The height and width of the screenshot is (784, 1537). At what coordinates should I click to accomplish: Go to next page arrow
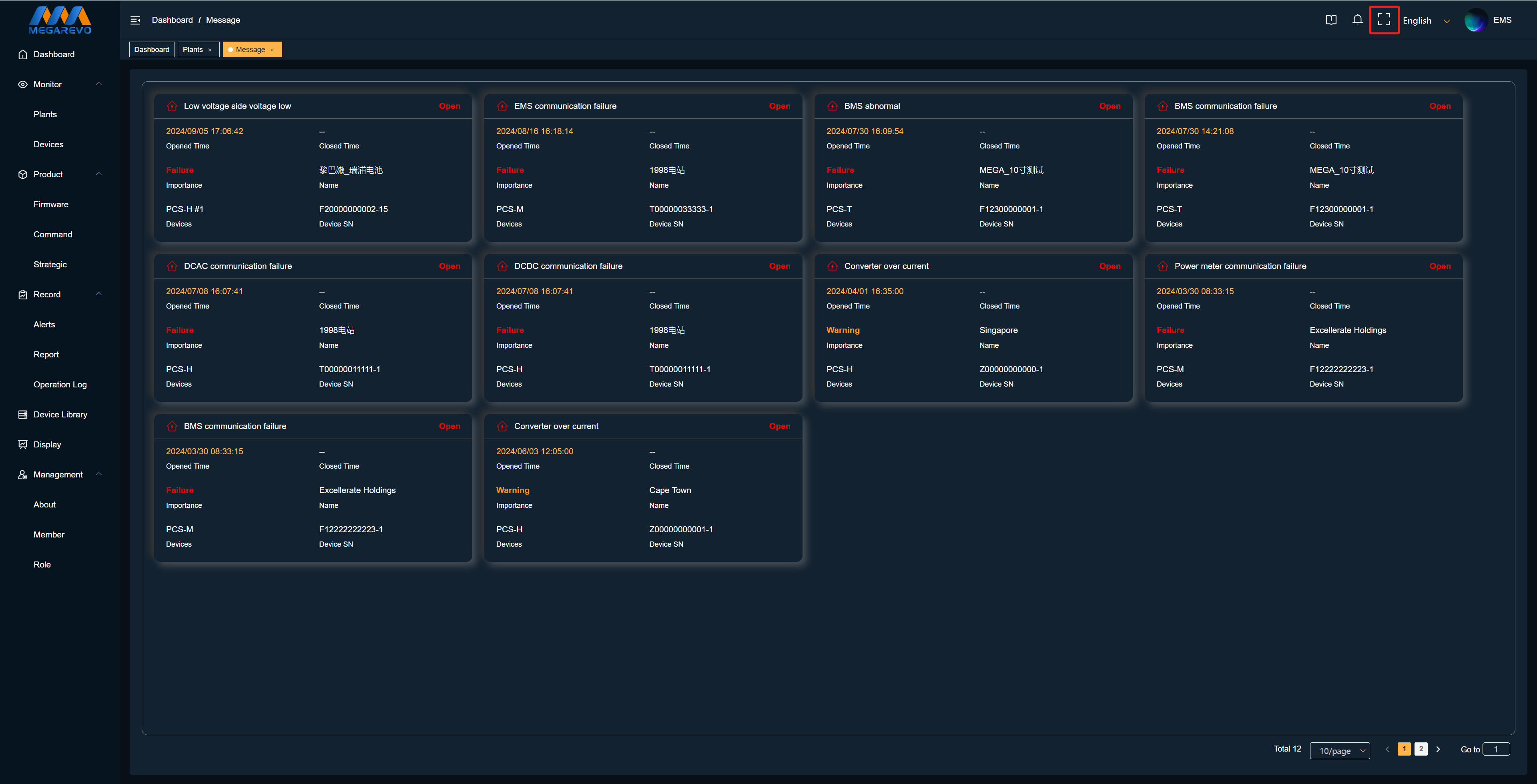(1438, 749)
